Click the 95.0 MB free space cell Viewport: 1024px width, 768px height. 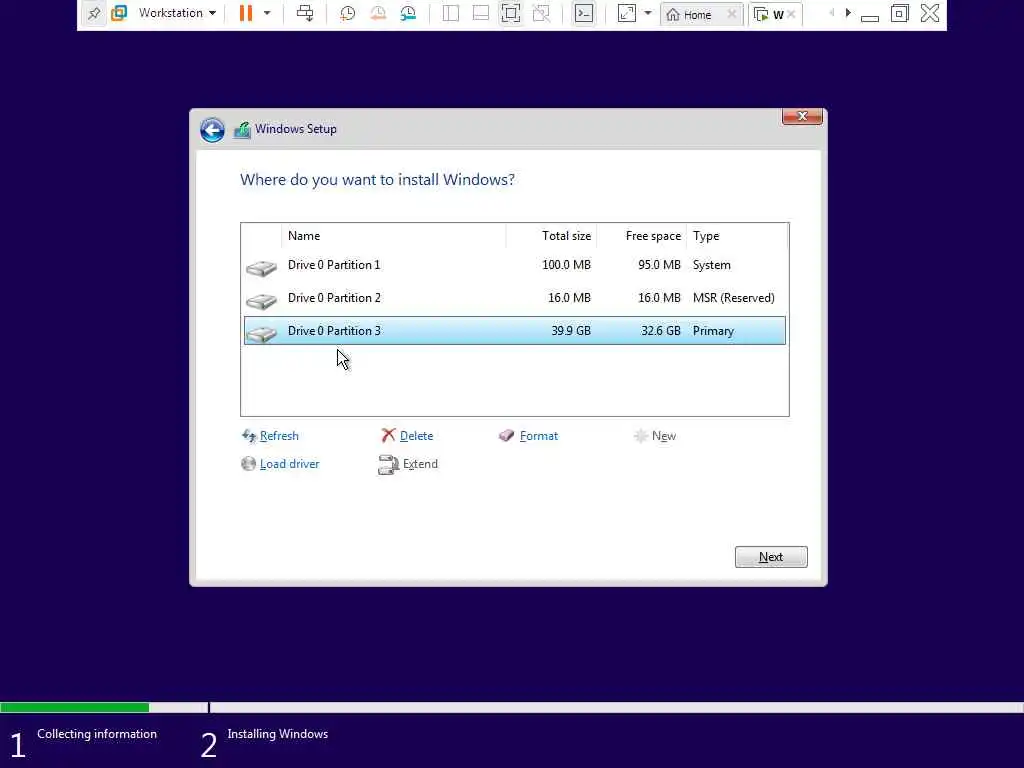[660, 264]
